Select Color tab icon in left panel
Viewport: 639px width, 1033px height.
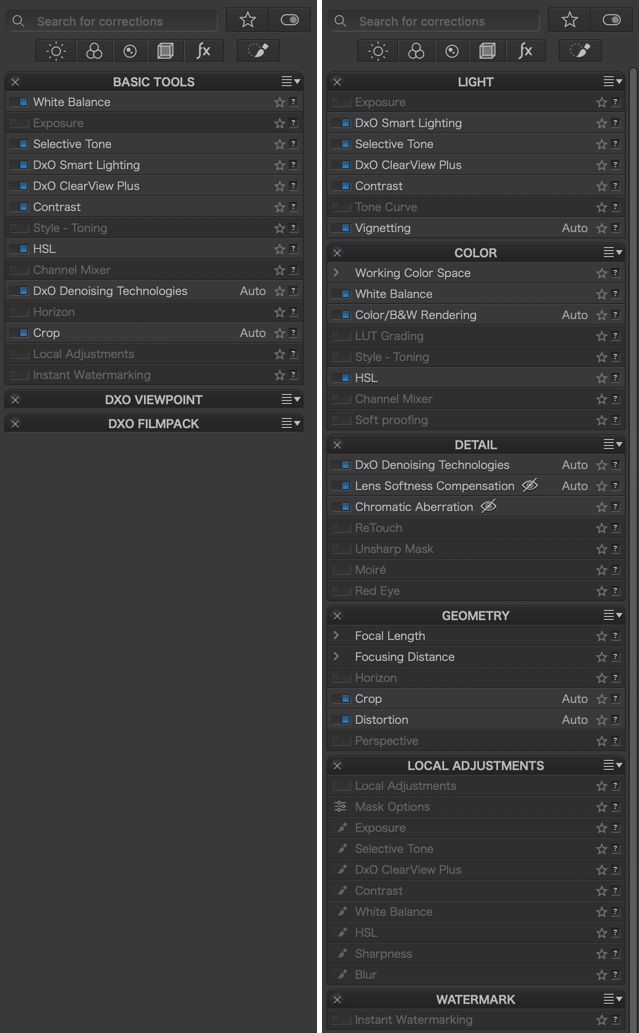click(x=94, y=51)
